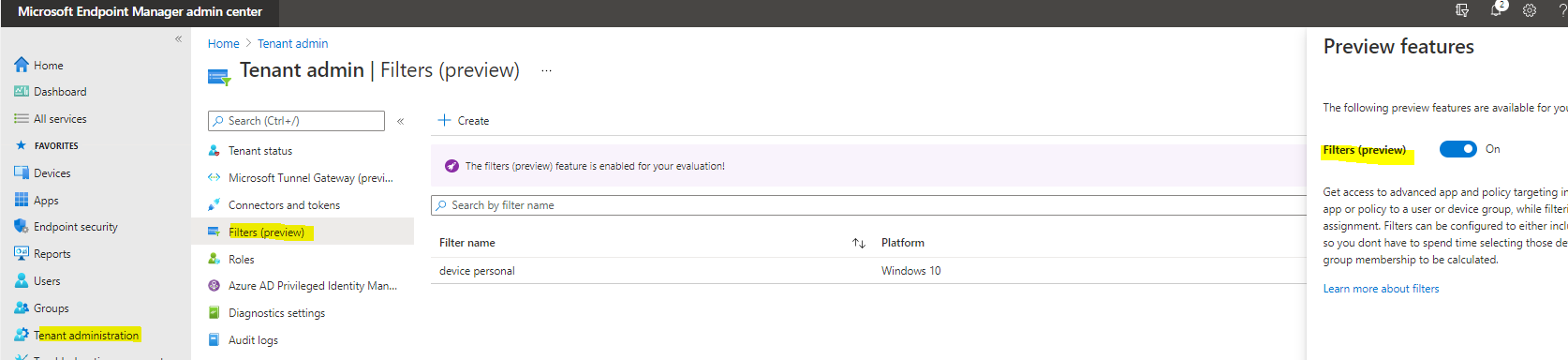Click the Create filter button
Viewport: 1568px width, 360px height.
[x=464, y=120]
